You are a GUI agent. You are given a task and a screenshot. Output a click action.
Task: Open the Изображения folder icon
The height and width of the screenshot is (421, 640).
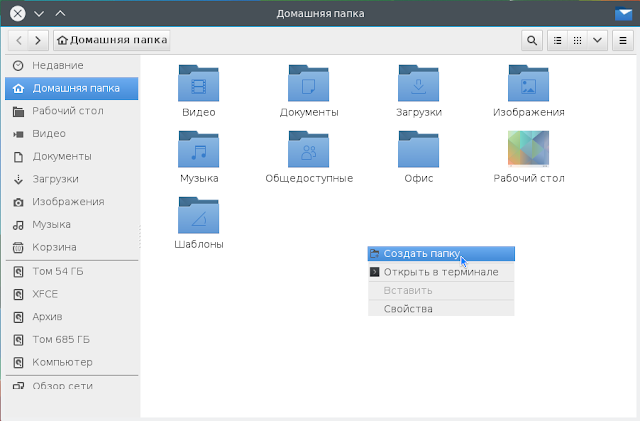pos(528,83)
